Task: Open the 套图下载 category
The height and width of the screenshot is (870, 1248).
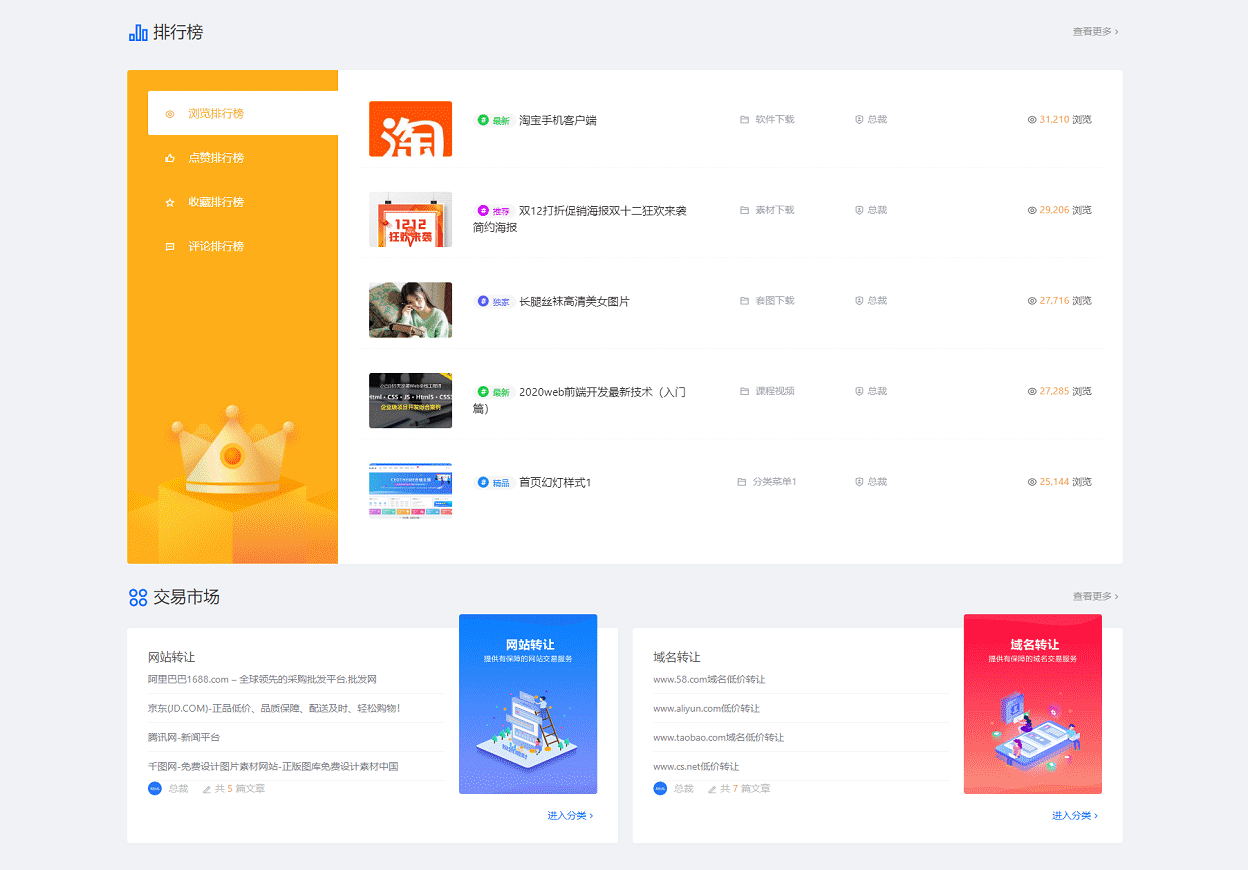Action: coord(775,300)
